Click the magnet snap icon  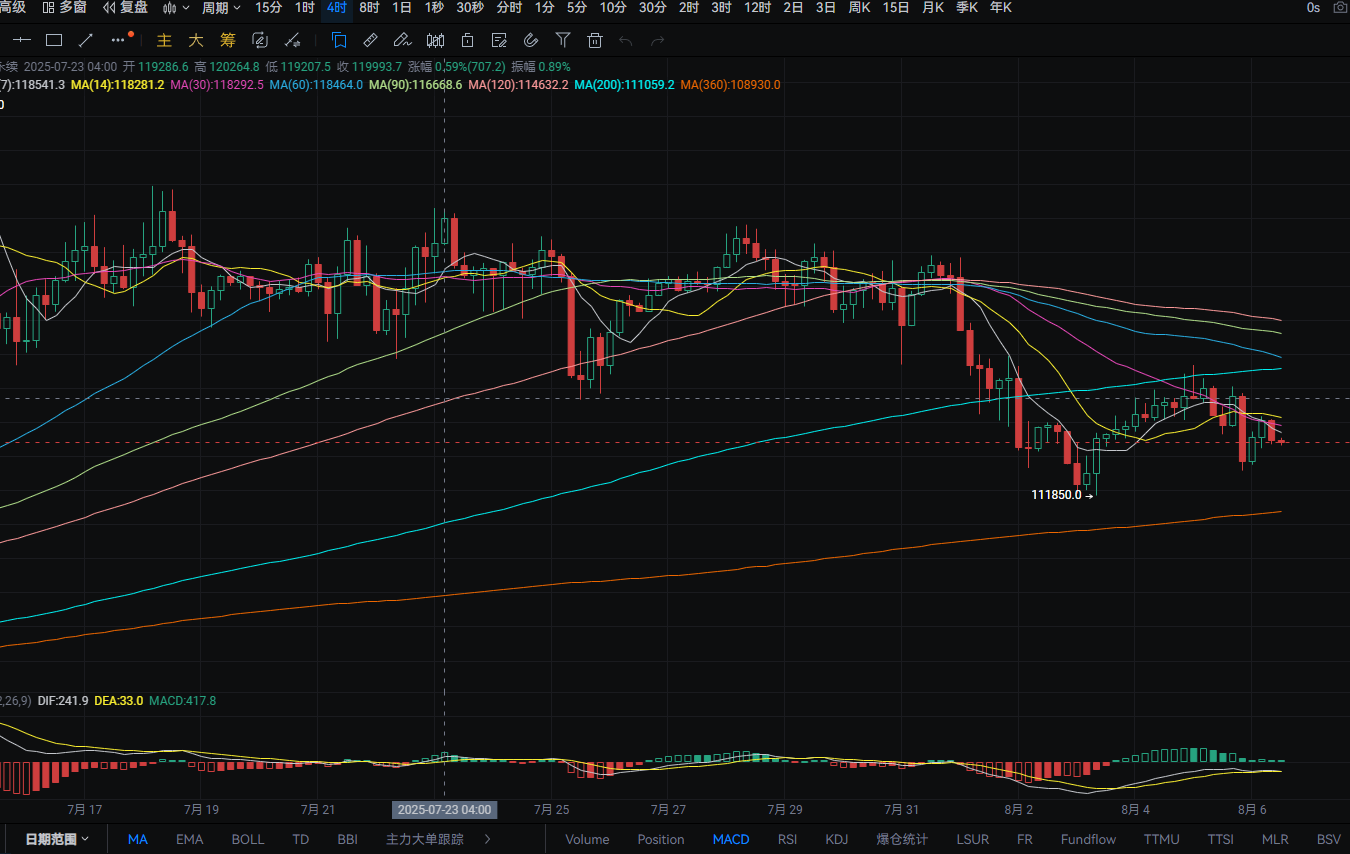(531, 40)
